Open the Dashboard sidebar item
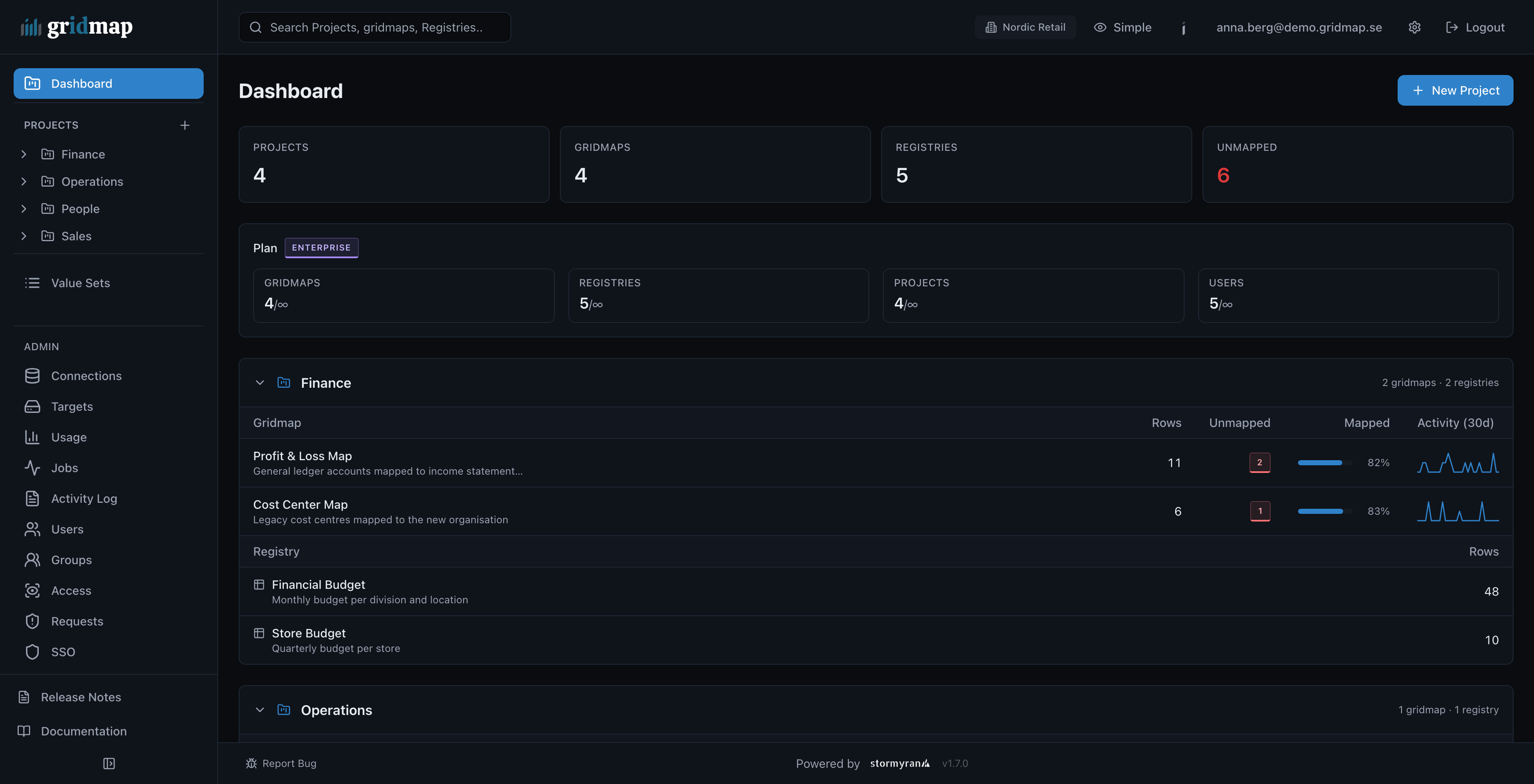The height and width of the screenshot is (784, 1534). click(108, 84)
